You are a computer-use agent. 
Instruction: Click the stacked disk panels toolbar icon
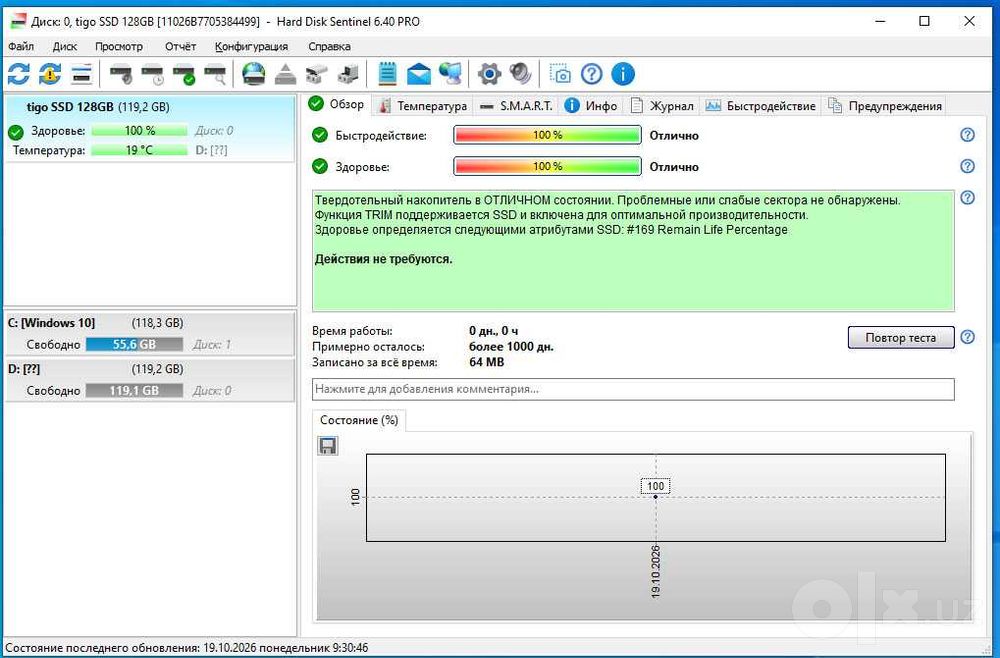coord(82,74)
